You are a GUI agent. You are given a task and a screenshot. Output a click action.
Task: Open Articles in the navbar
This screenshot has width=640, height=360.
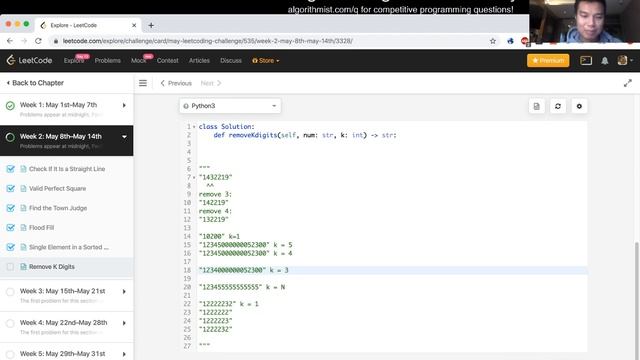coord(199,60)
